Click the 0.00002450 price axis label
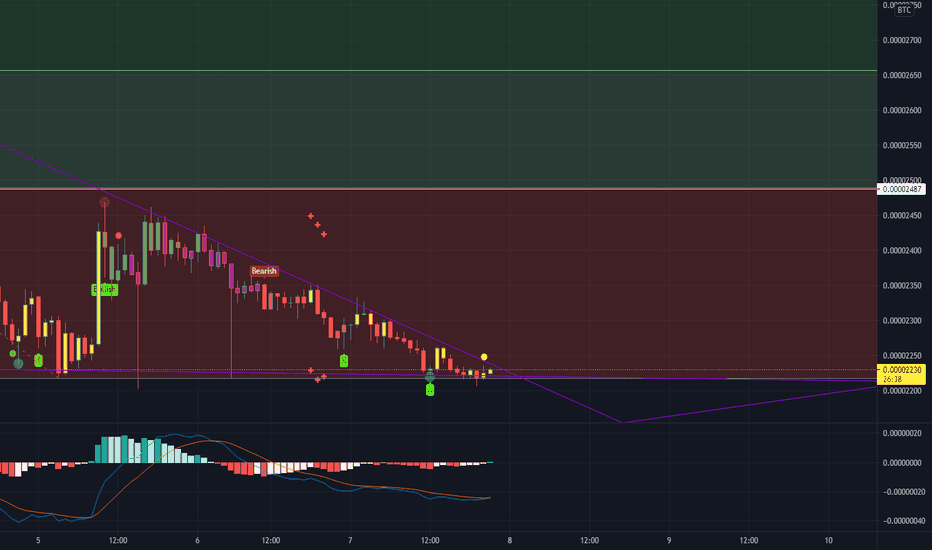The height and width of the screenshot is (550, 932). (902, 216)
